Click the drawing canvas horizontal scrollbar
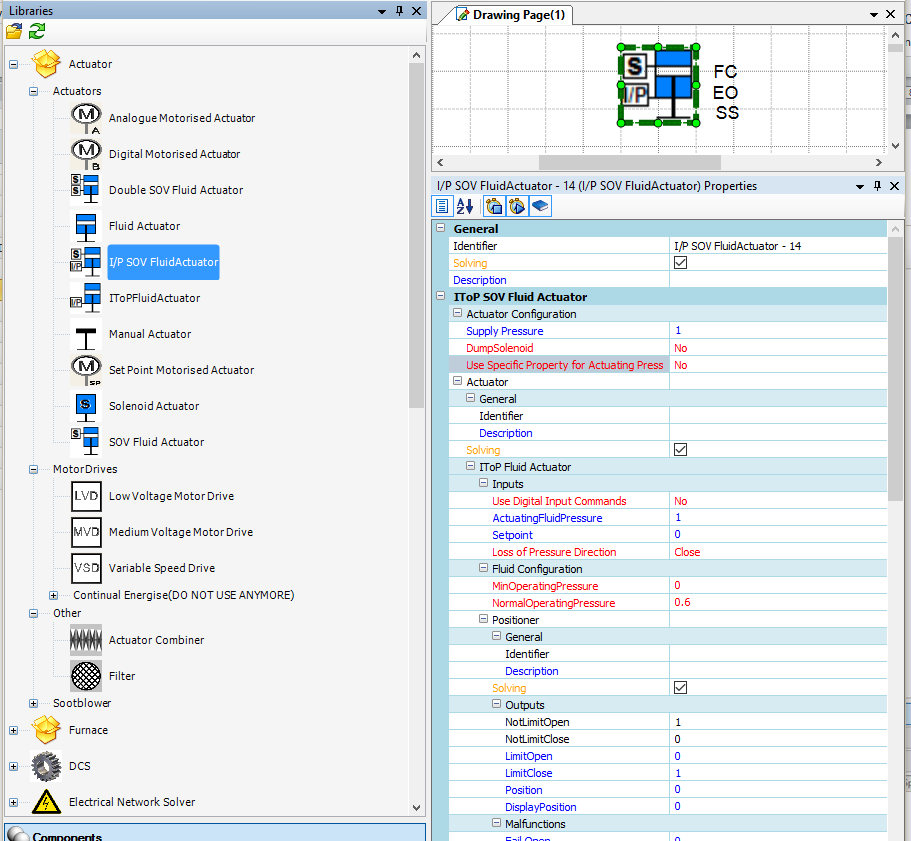The width and height of the screenshot is (911, 841). 630,162
